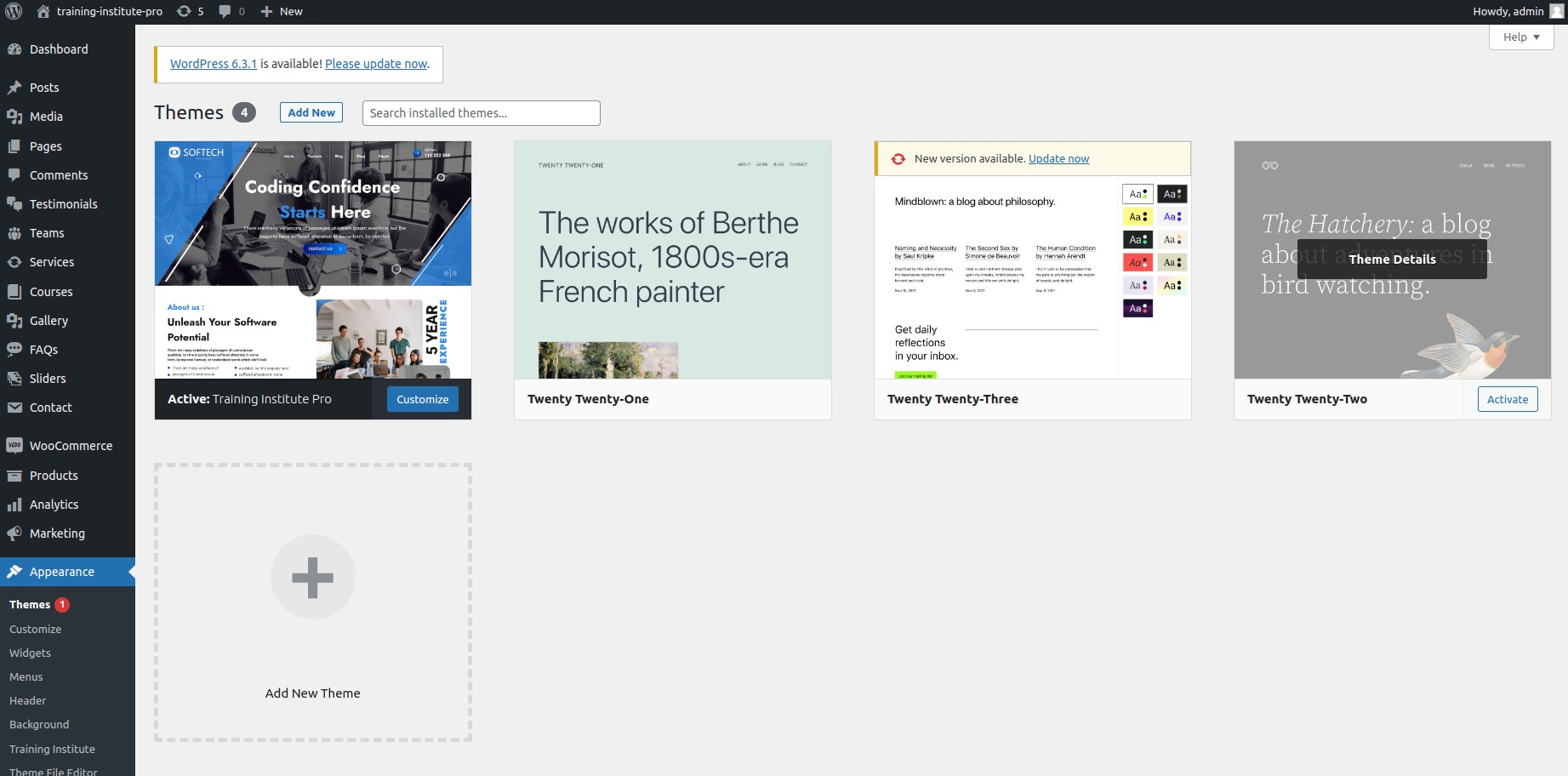The height and width of the screenshot is (776, 1568).
Task: Open Header submenu item
Action: (28, 700)
